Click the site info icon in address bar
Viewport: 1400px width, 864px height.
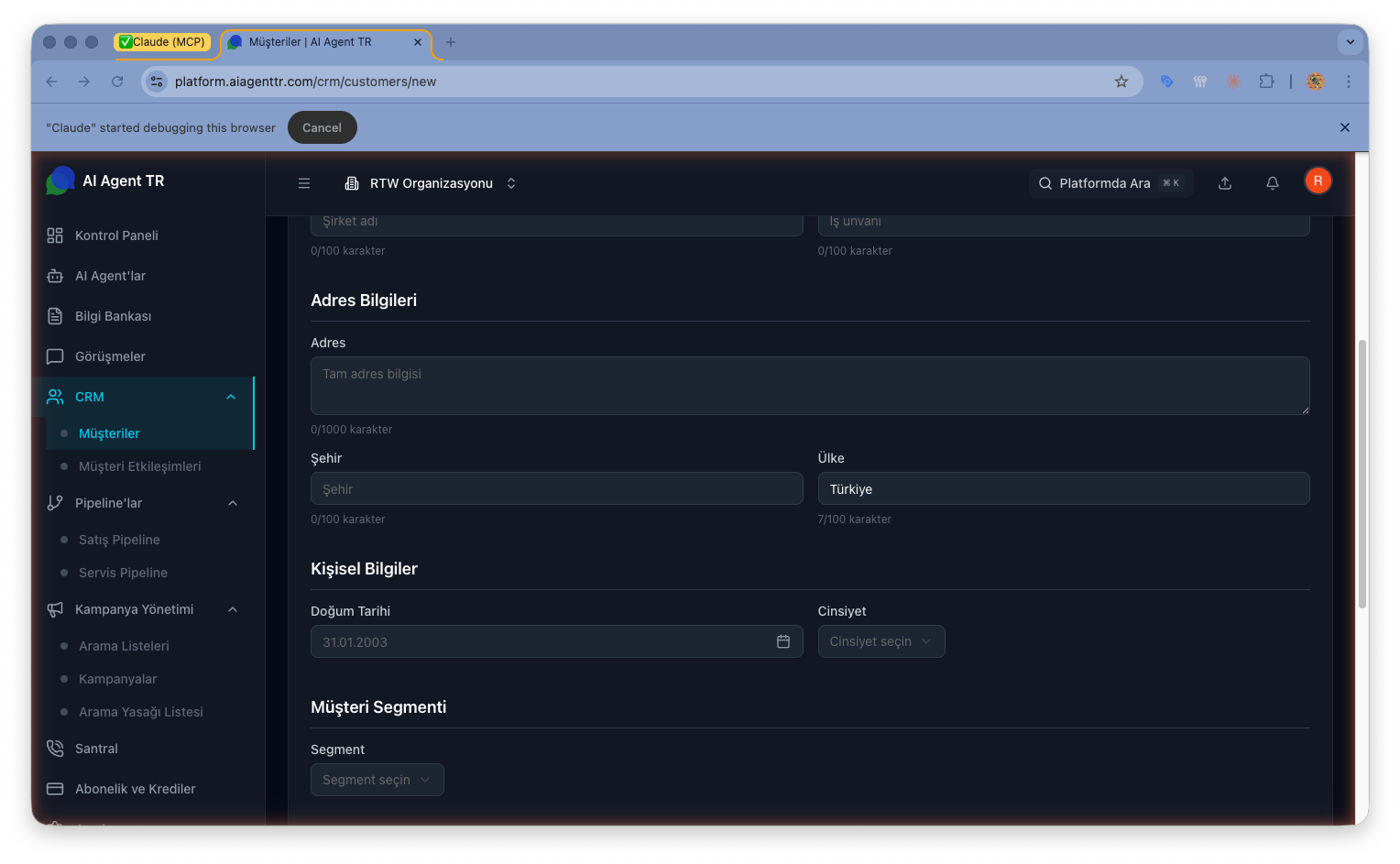pyautogui.click(x=157, y=82)
